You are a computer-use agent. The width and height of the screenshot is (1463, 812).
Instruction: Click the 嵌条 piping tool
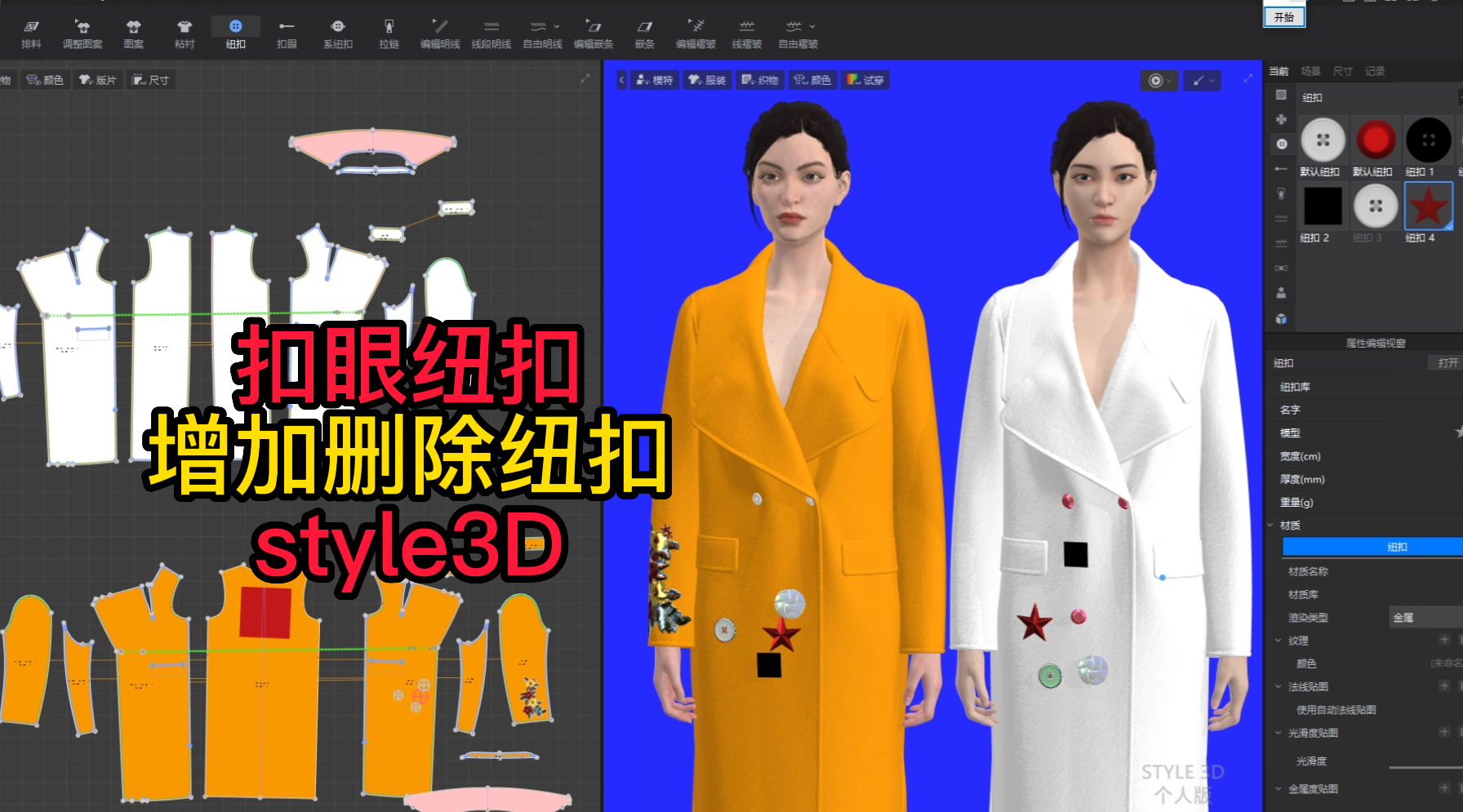tap(645, 34)
